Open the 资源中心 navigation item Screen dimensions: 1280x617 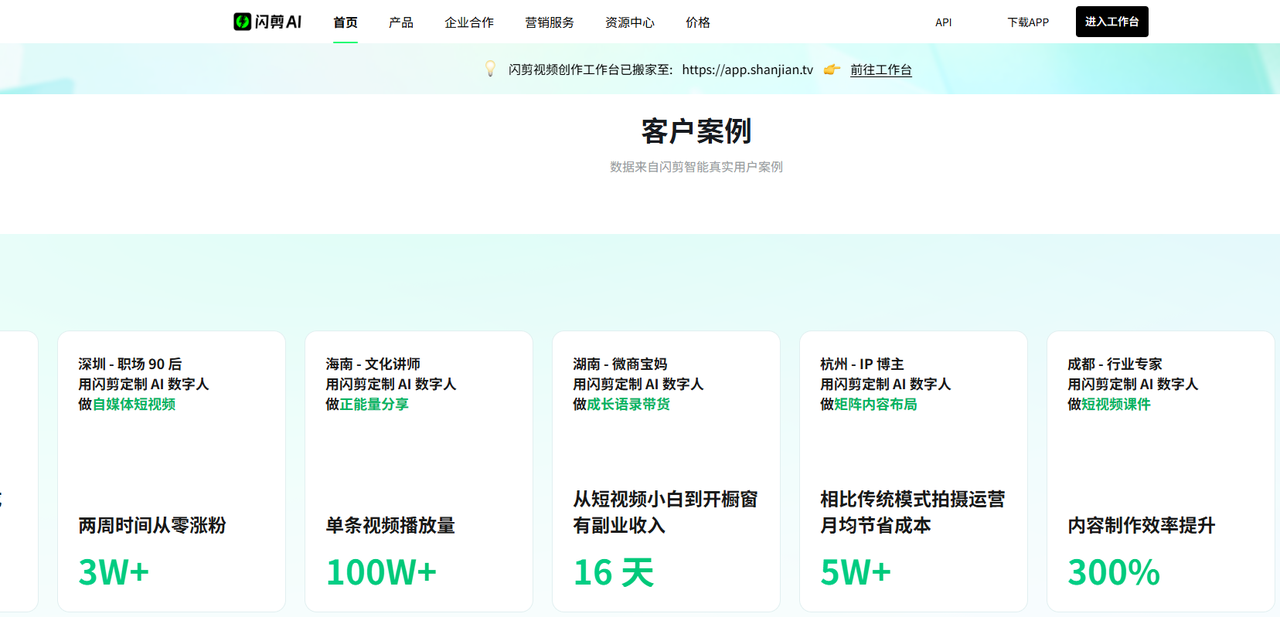[629, 21]
